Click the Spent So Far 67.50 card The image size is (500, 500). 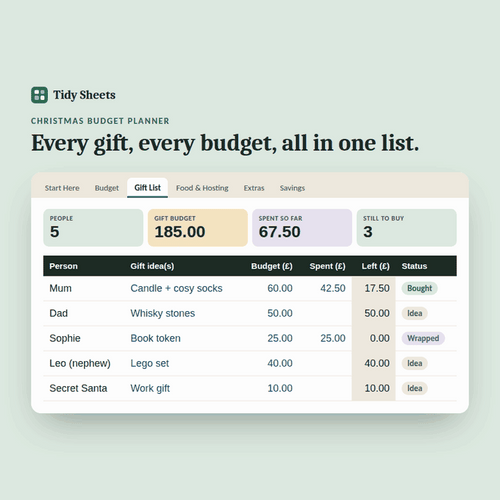click(x=302, y=228)
